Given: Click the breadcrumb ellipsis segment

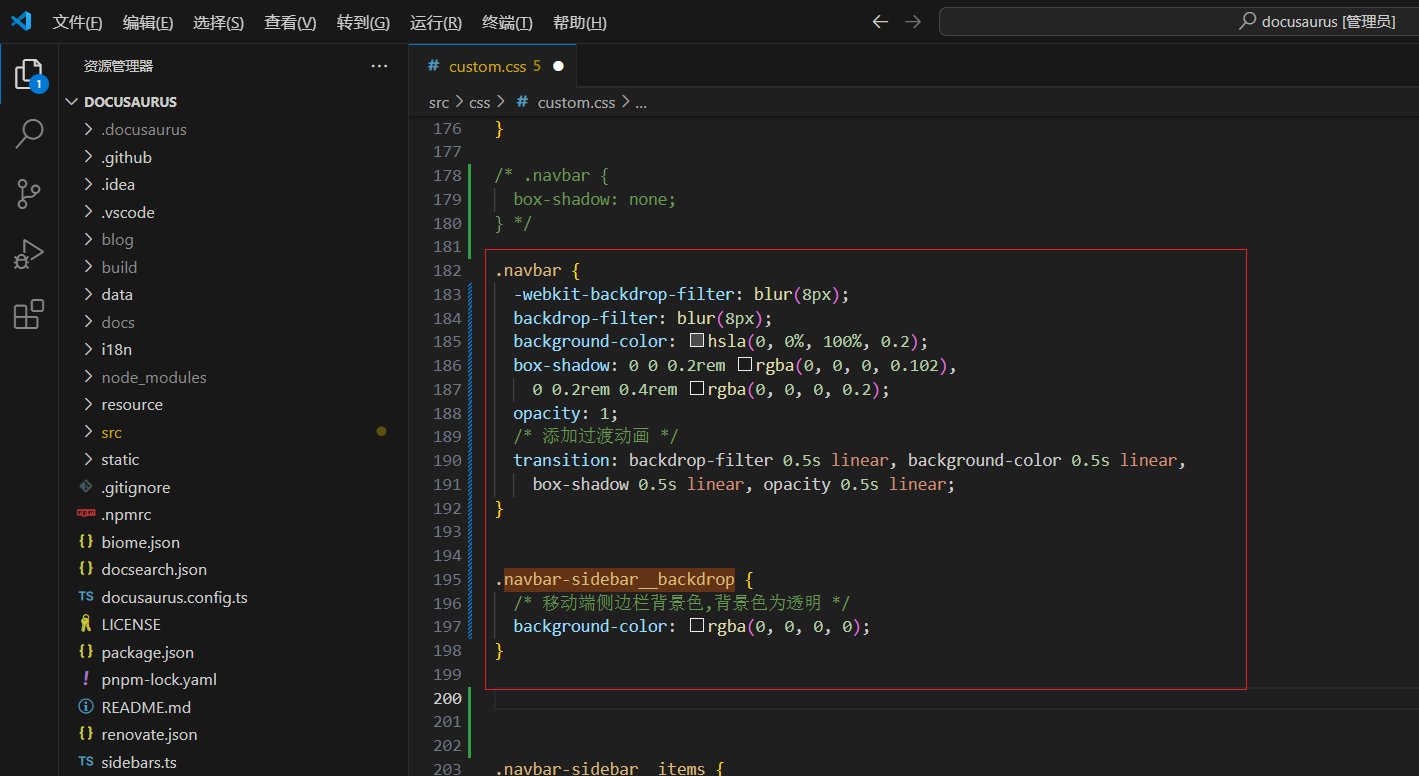Looking at the screenshot, I should (641, 102).
